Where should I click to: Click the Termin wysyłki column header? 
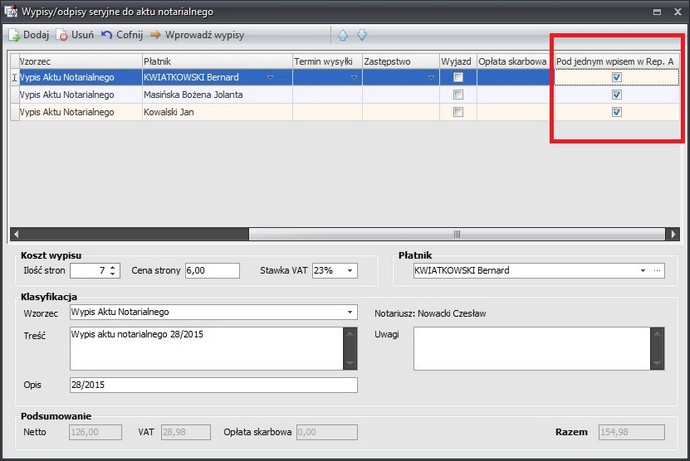coord(326,61)
